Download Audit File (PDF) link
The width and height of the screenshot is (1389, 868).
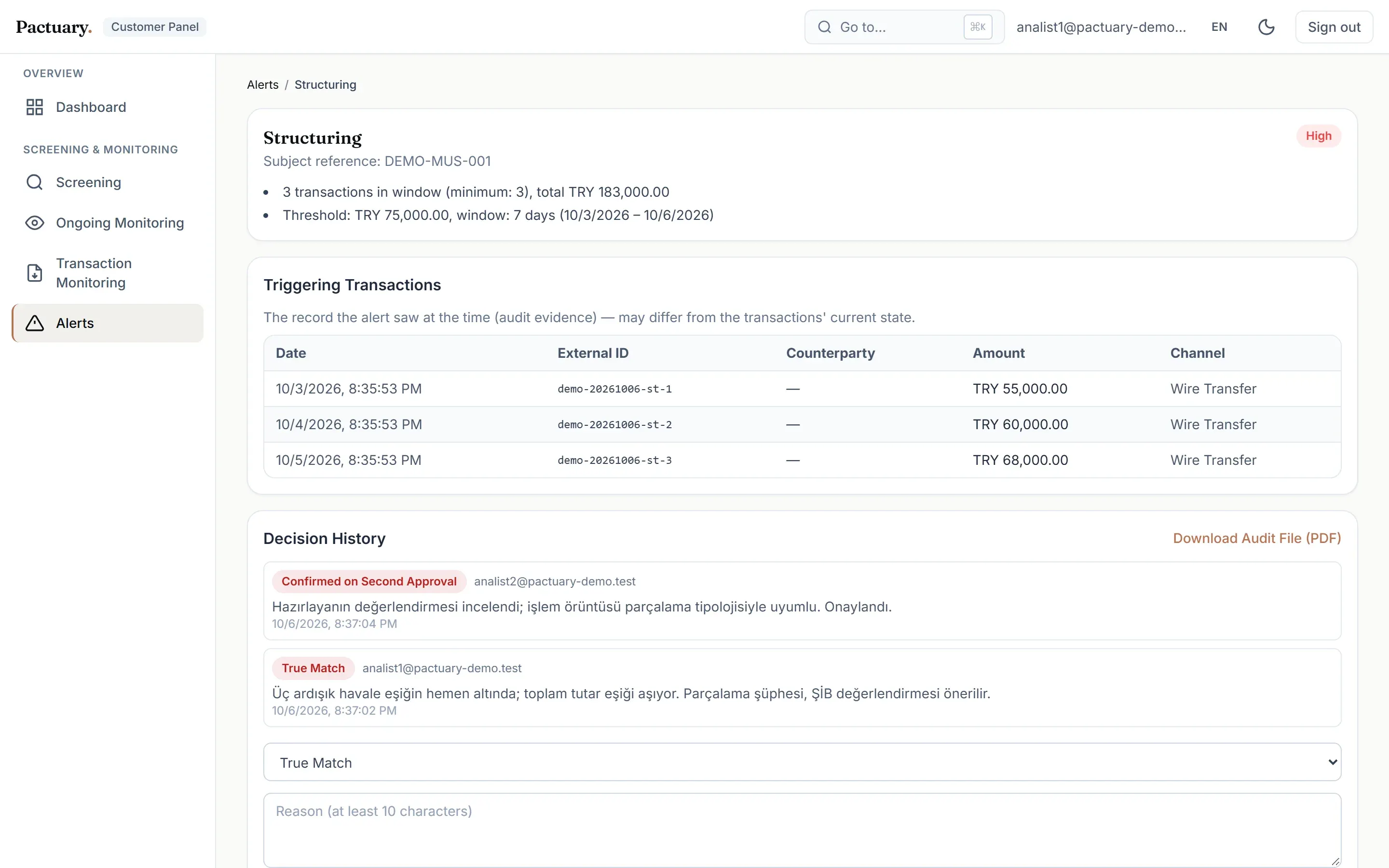tap(1256, 539)
